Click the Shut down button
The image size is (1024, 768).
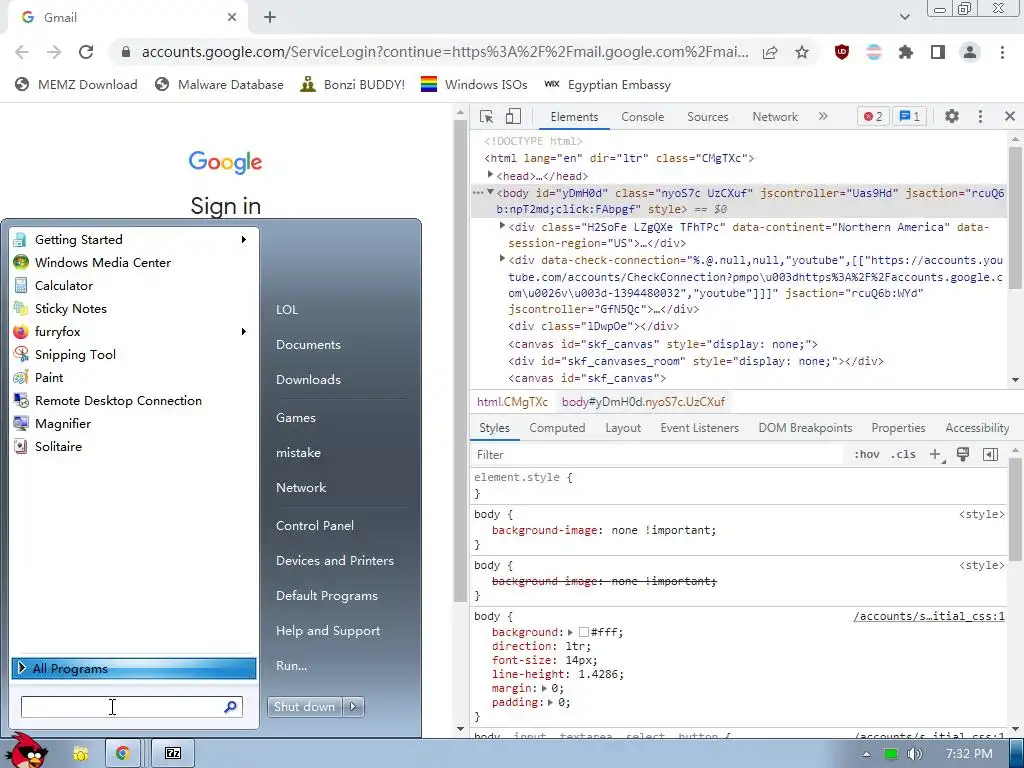(x=306, y=707)
